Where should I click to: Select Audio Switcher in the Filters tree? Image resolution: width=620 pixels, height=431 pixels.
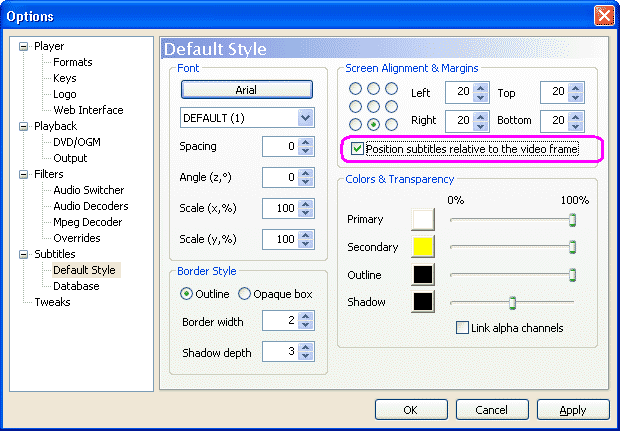(x=88, y=190)
